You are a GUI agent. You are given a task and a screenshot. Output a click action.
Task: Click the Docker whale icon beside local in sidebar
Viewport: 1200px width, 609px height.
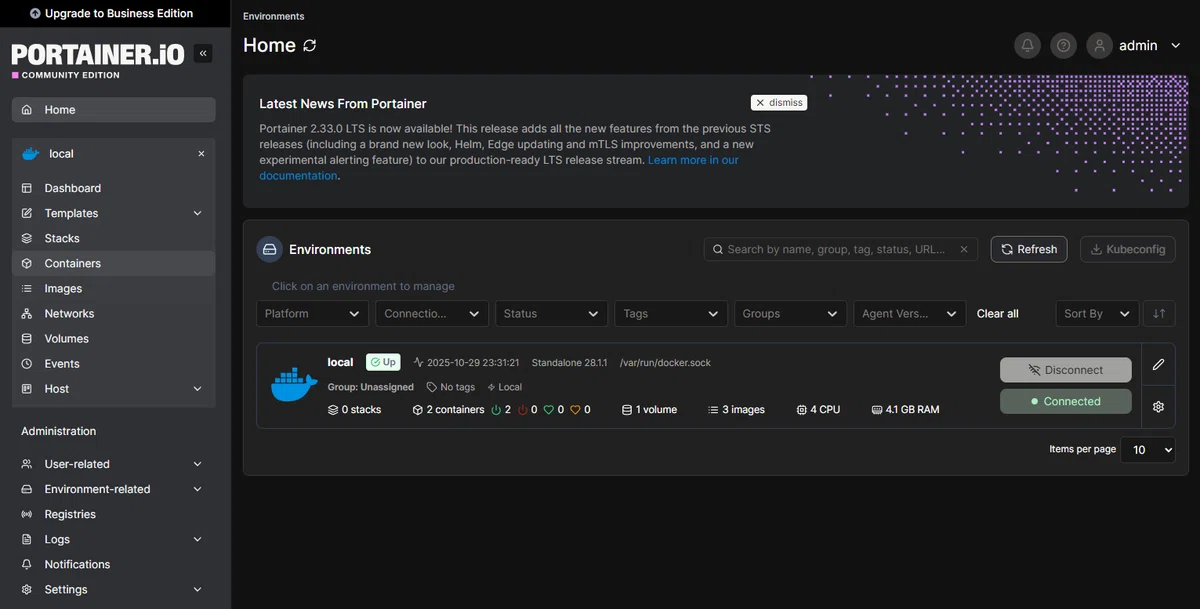pos(30,154)
